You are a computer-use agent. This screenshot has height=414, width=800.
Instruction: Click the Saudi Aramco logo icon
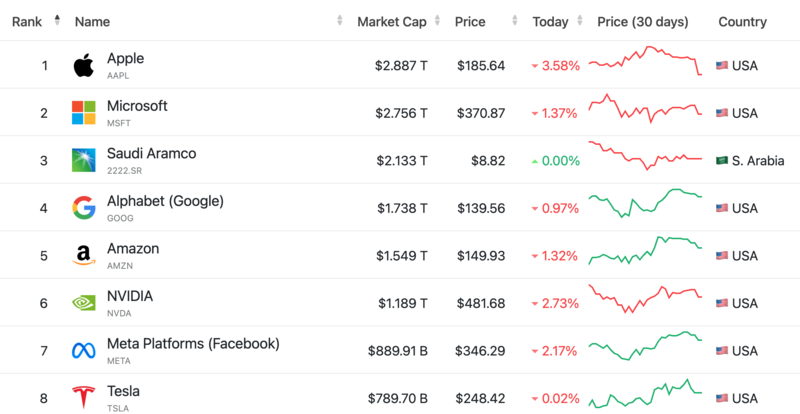pyautogui.click(x=83, y=160)
